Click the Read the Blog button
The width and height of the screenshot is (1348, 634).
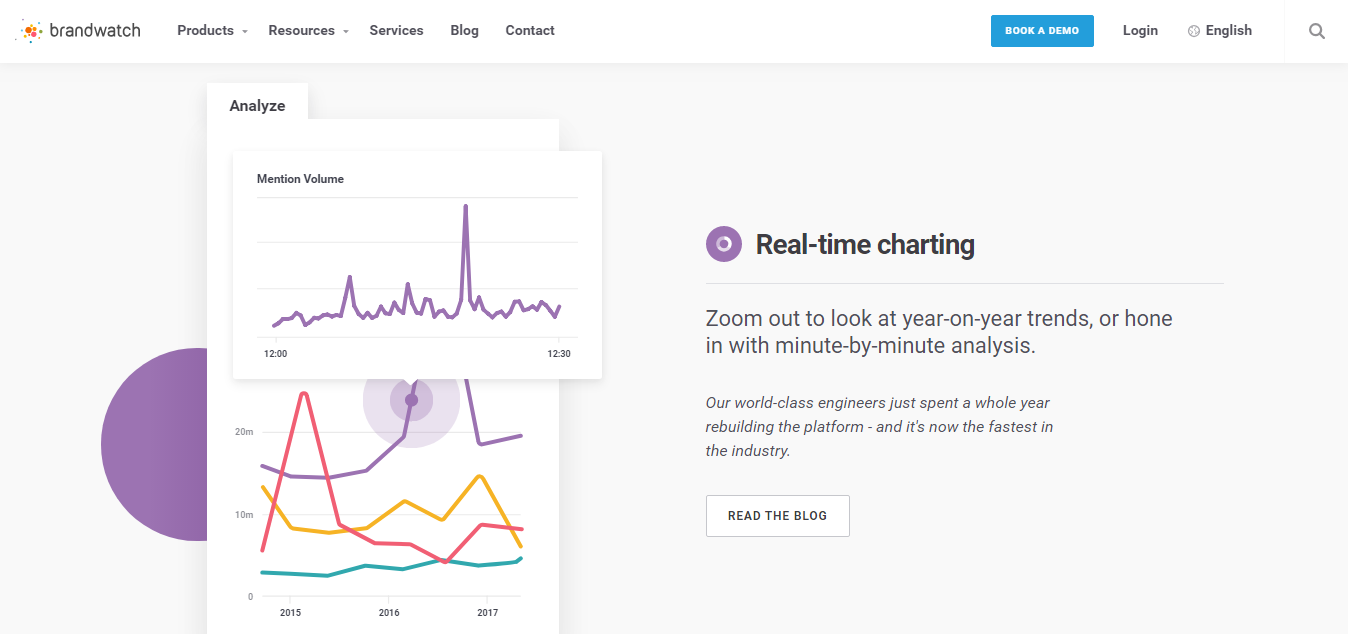click(x=777, y=516)
